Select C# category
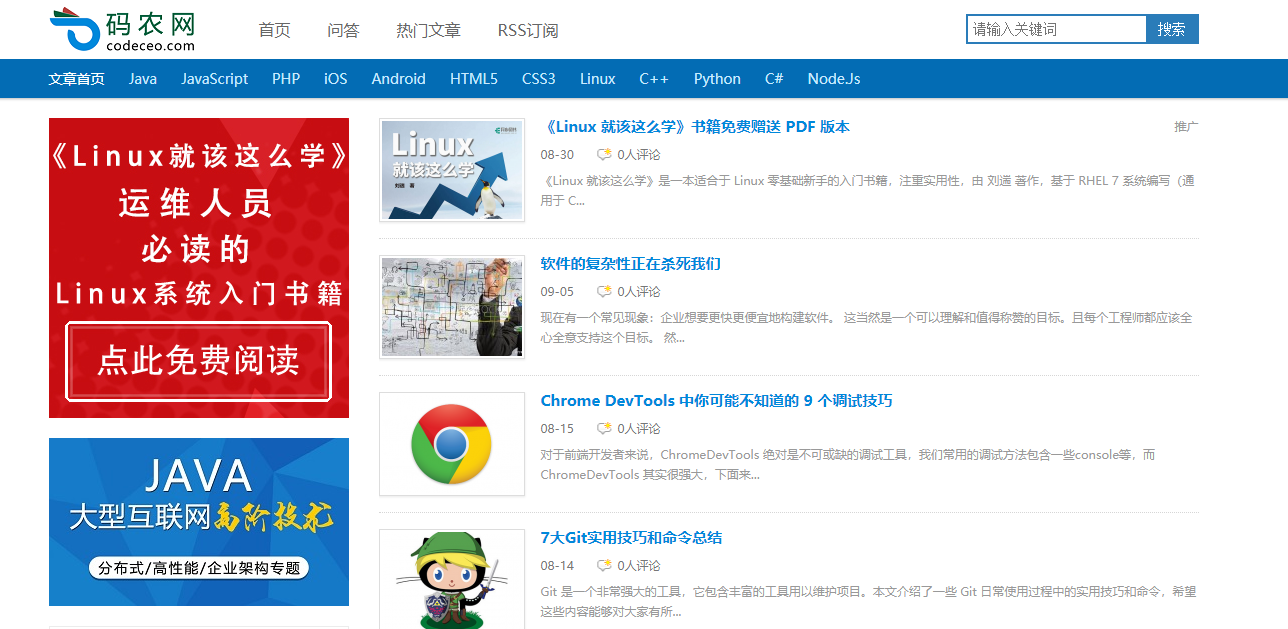 (x=774, y=79)
